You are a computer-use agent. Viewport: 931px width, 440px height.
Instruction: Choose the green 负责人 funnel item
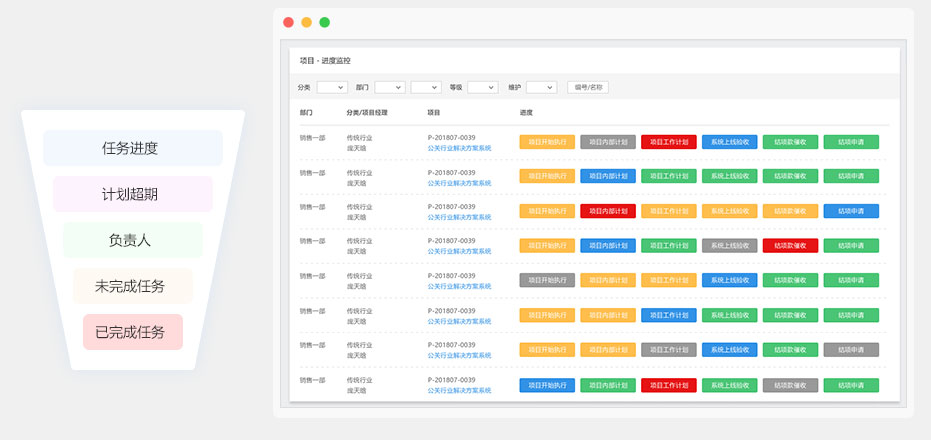(132, 240)
